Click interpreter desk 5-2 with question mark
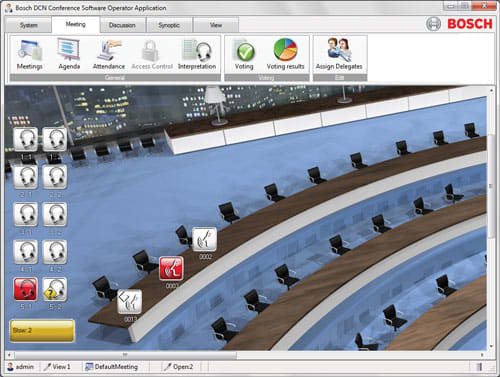This screenshot has height=377, width=500. 55,289
